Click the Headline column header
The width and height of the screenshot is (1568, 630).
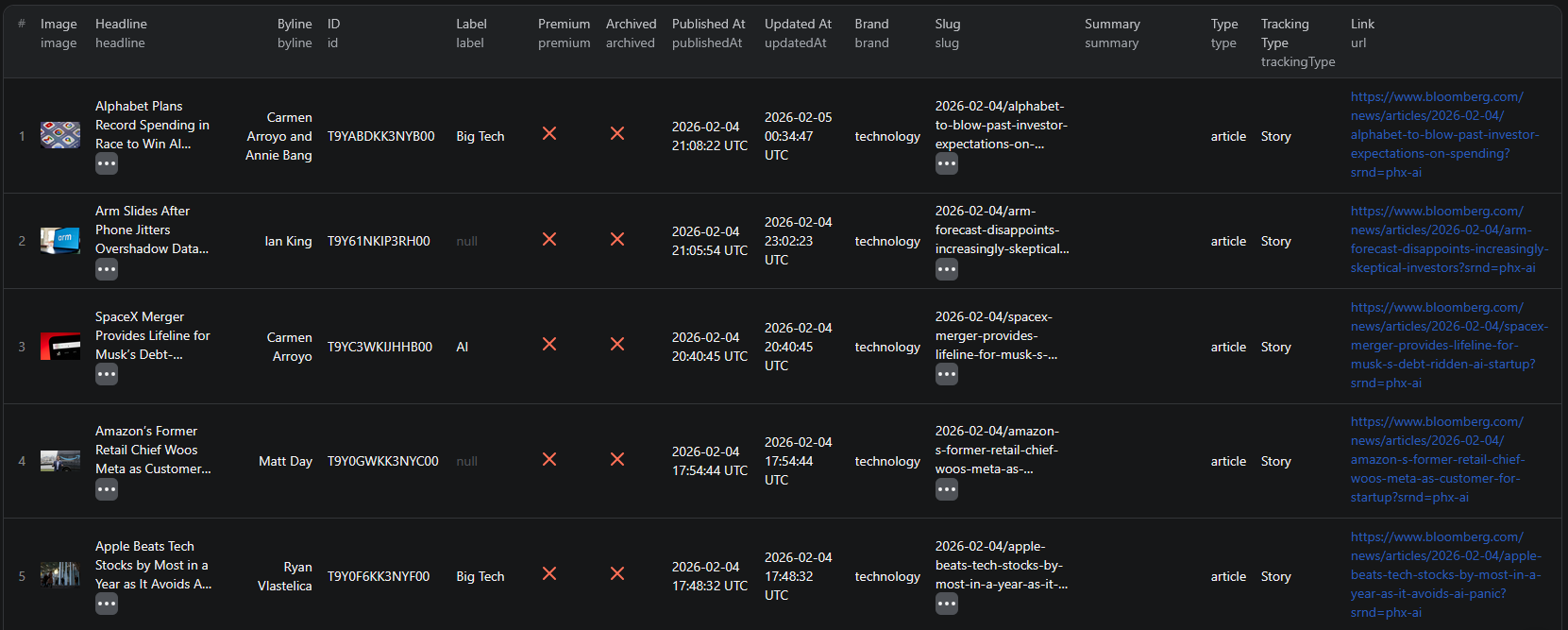coord(121,24)
